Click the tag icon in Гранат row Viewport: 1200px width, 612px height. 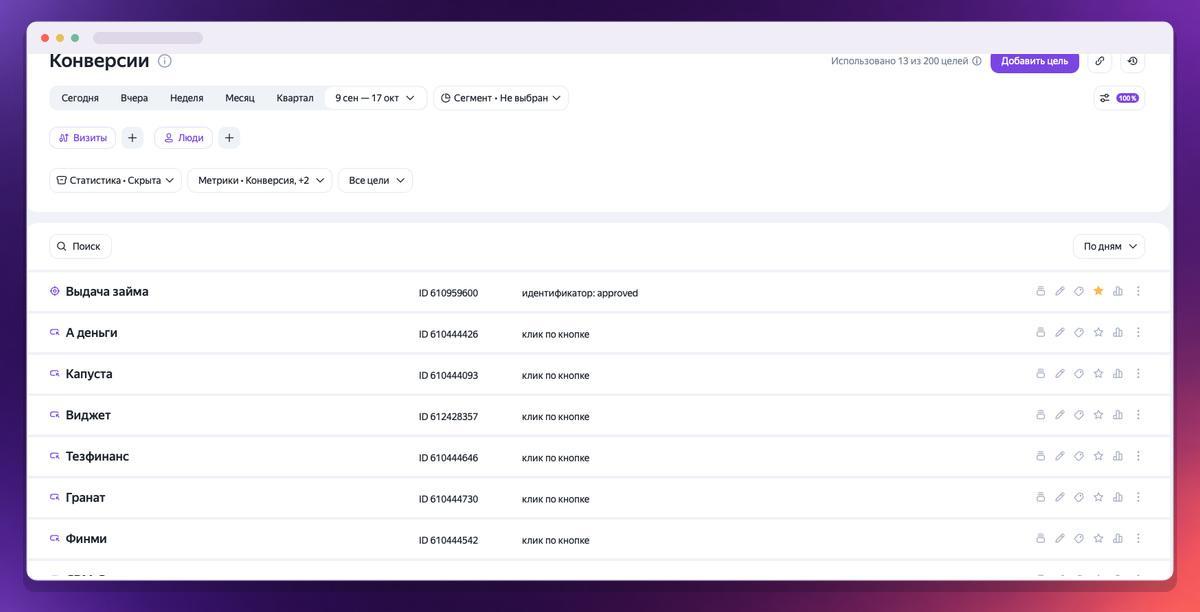point(1079,497)
